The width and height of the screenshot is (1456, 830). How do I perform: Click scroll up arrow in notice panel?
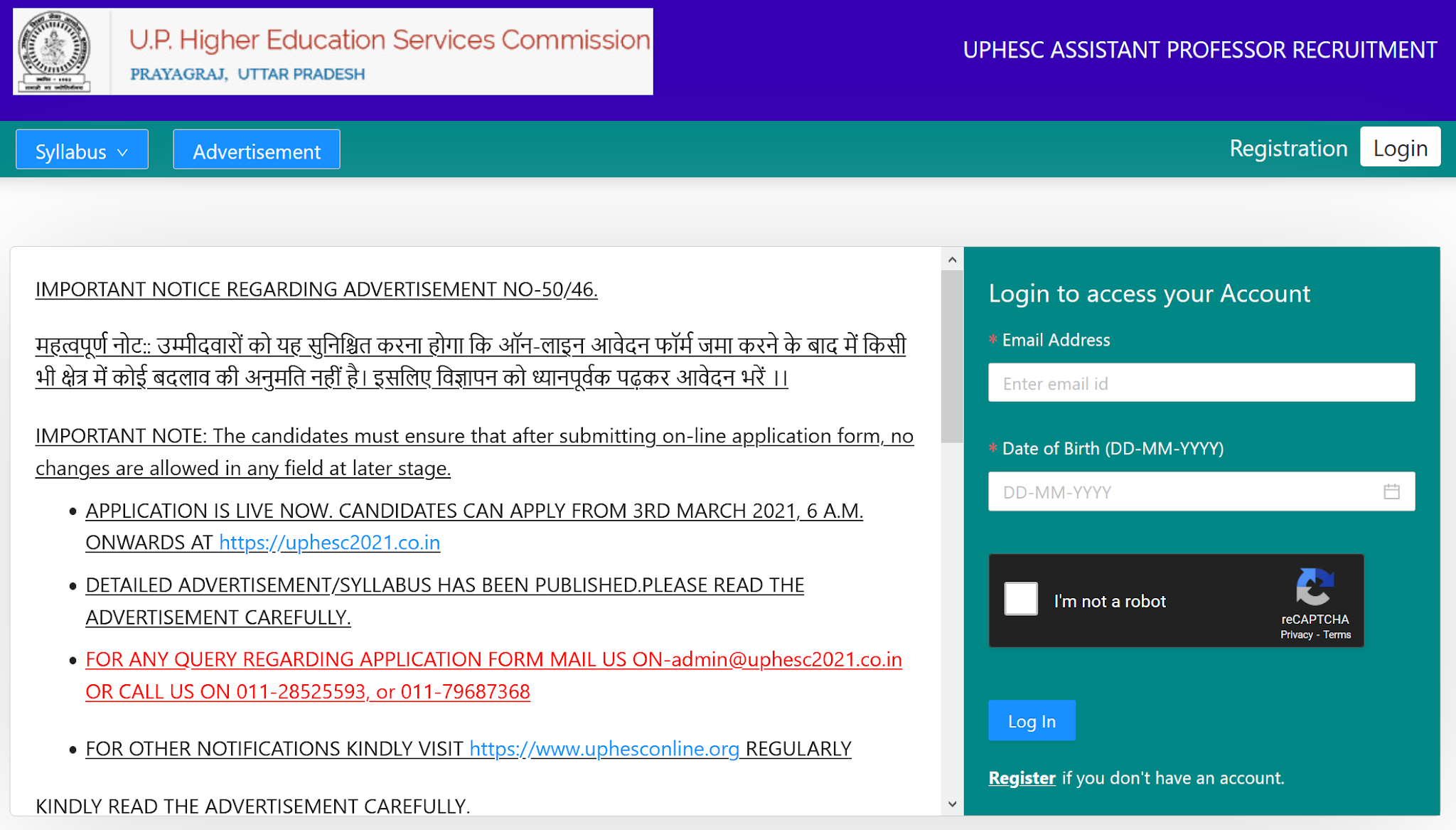pyautogui.click(x=952, y=260)
